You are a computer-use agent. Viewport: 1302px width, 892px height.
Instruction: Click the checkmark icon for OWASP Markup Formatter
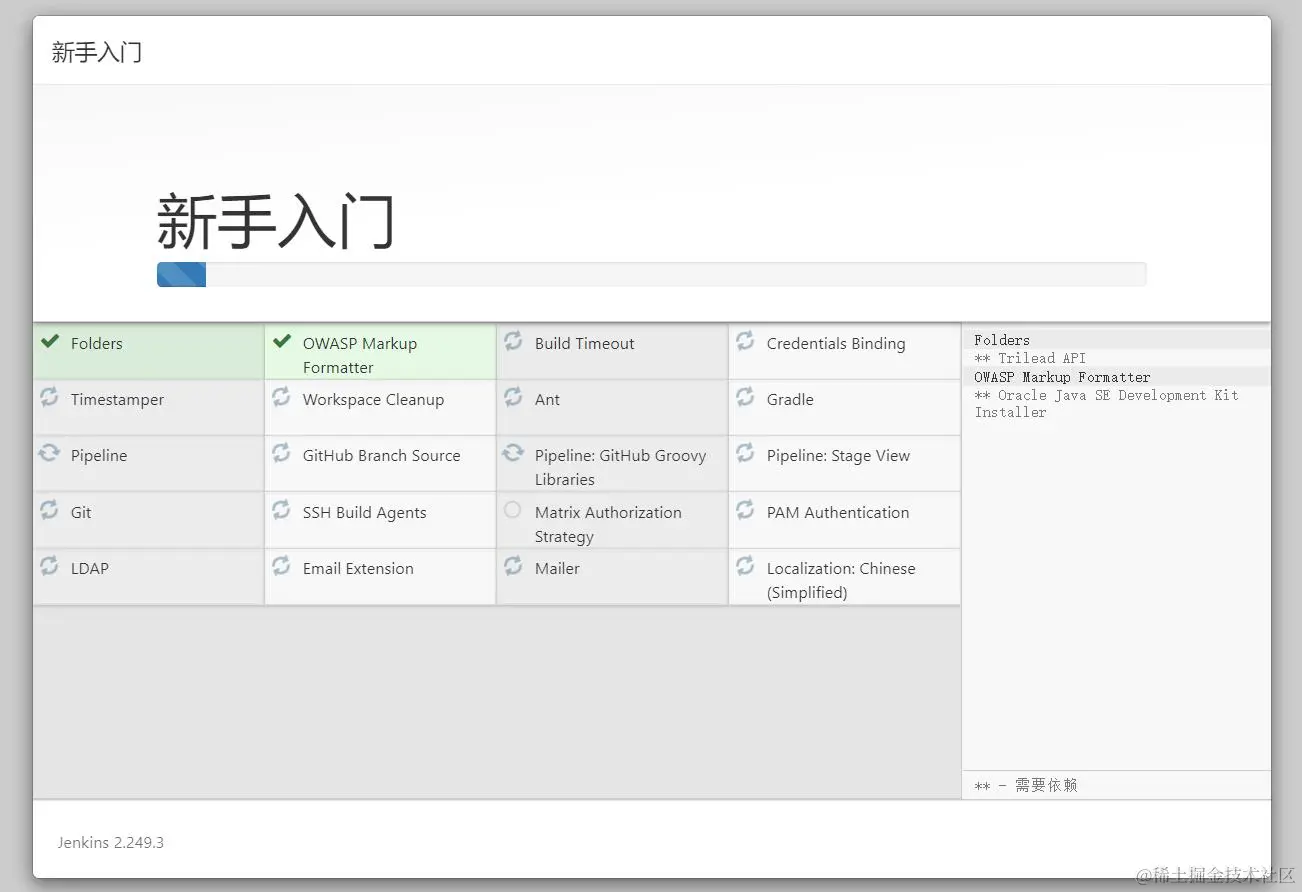coord(281,342)
